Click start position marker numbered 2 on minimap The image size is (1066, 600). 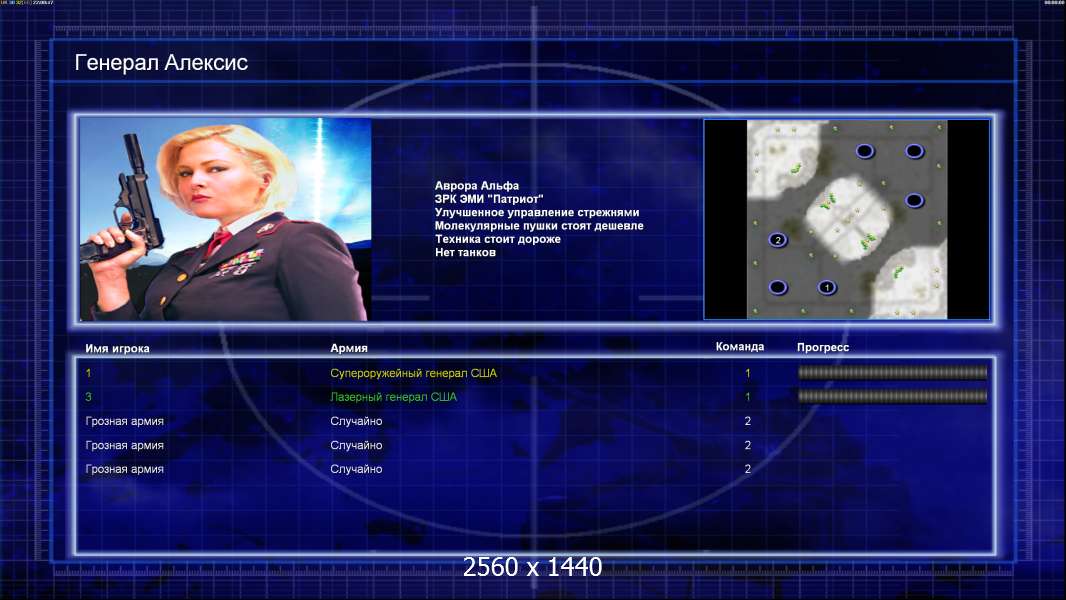click(x=778, y=240)
